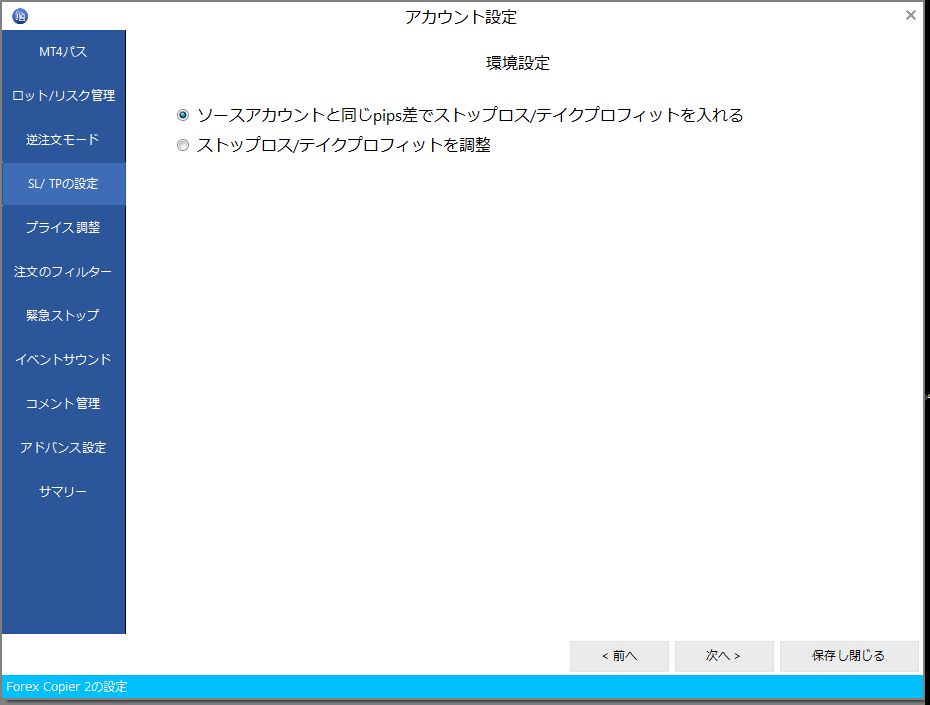Close the アカウント設定 dialog
The height and width of the screenshot is (705, 930).
click(x=910, y=15)
